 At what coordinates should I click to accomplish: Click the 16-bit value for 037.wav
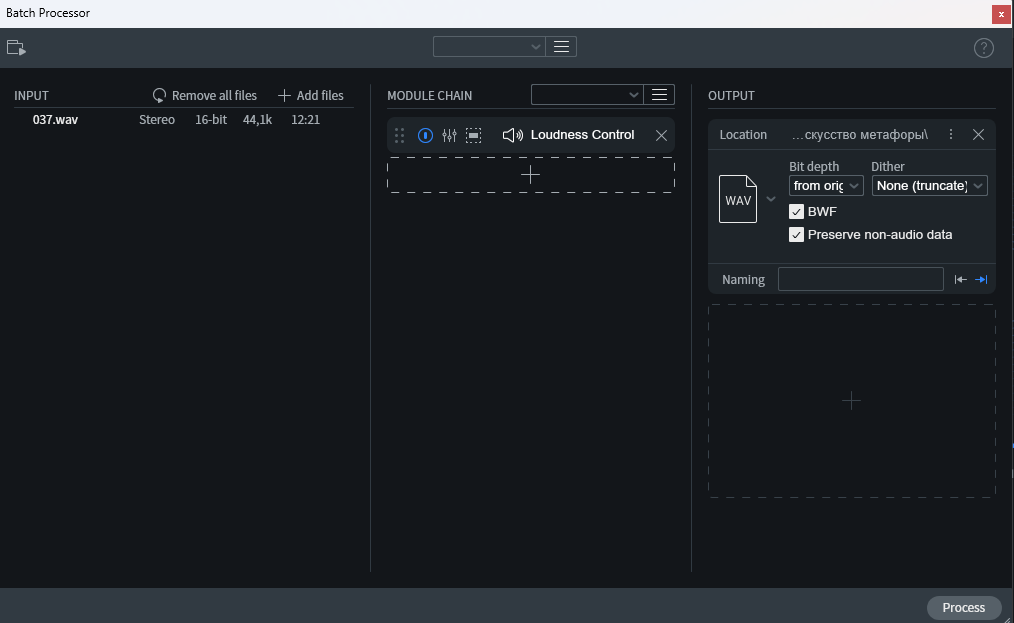click(211, 120)
